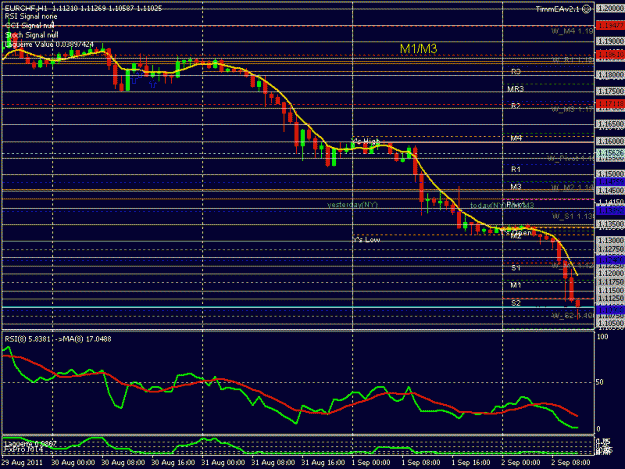The height and width of the screenshot is (469, 625).
Task: Click the red 1.18610 price tag
Action: coord(610,55)
